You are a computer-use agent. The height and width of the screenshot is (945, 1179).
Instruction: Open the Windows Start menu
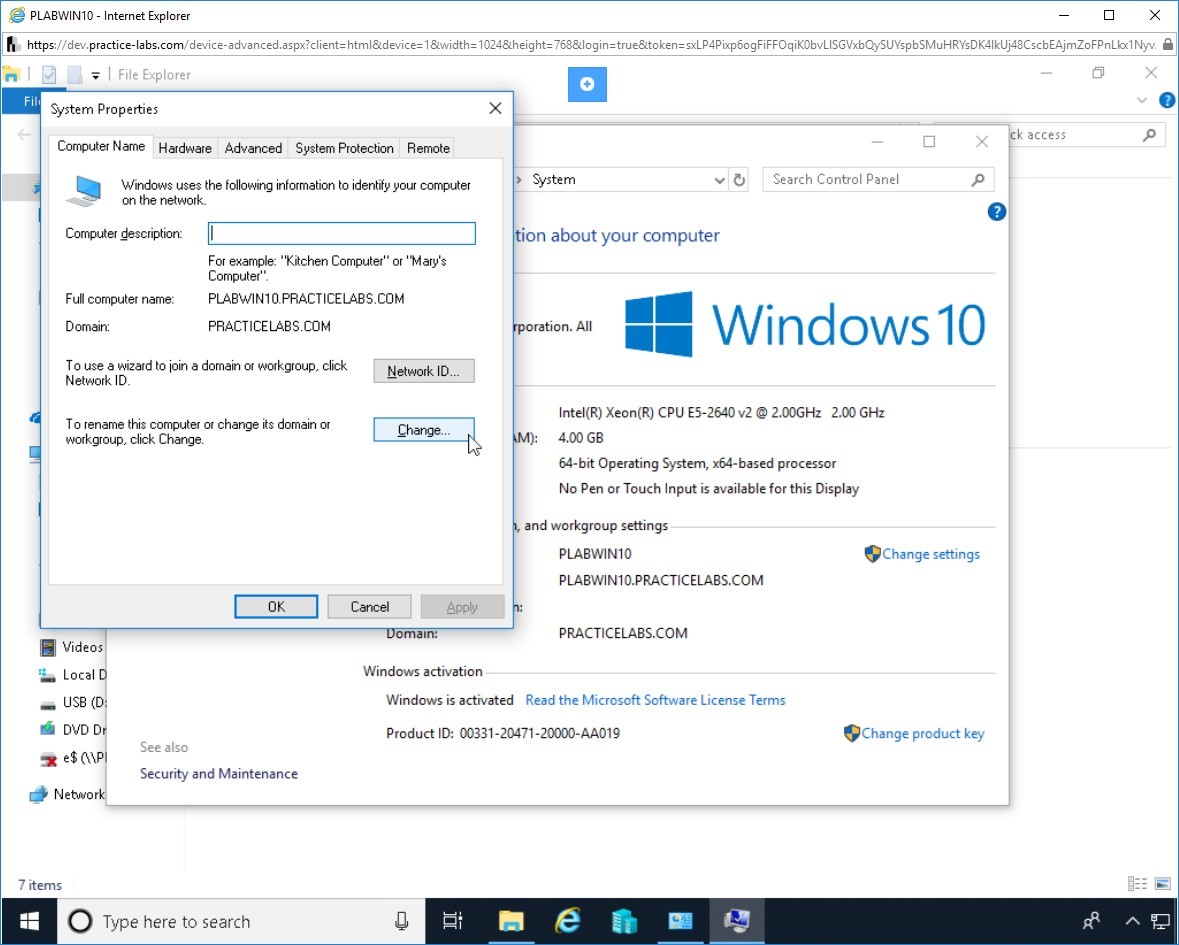(x=29, y=921)
